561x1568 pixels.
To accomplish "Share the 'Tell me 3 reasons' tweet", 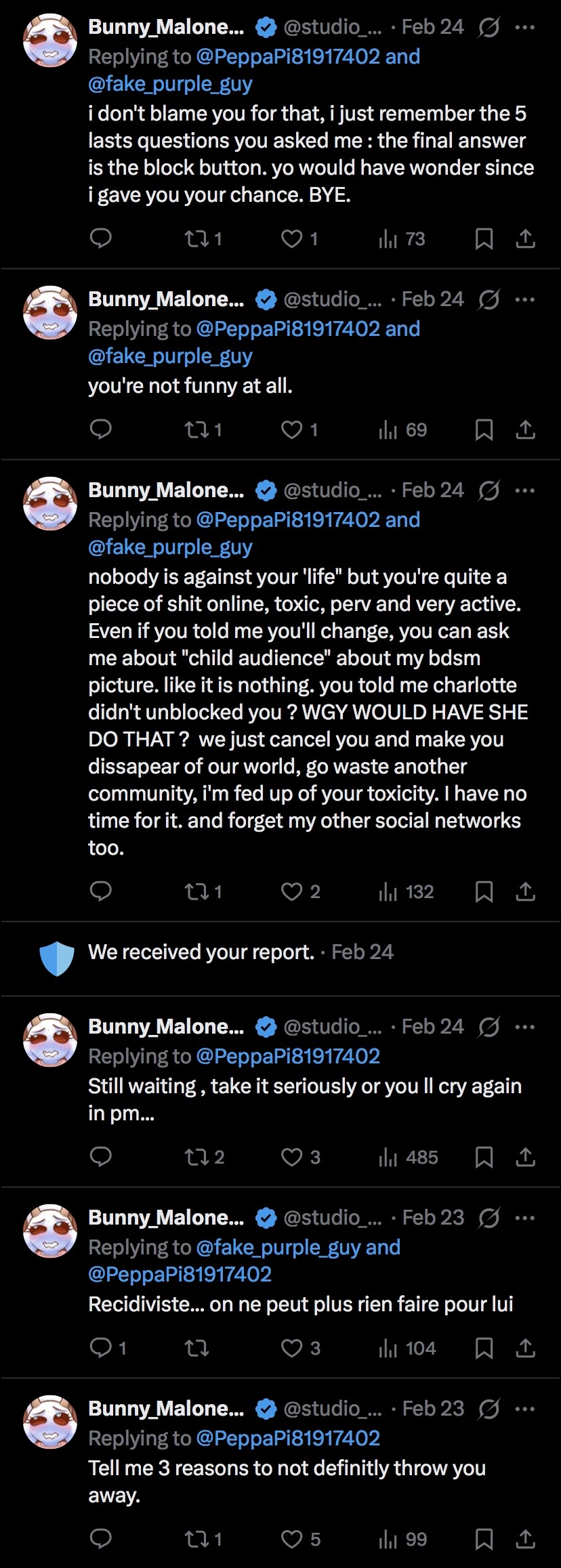I will click(526, 1539).
